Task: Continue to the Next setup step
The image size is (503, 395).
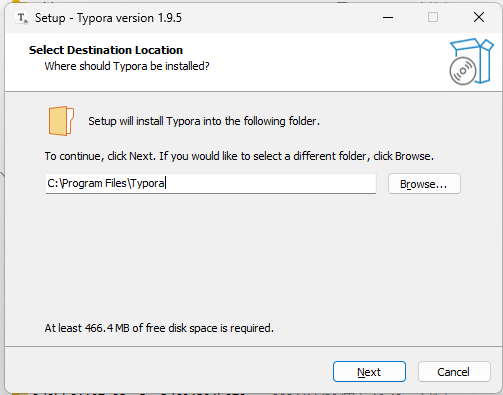Action: (x=369, y=372)
